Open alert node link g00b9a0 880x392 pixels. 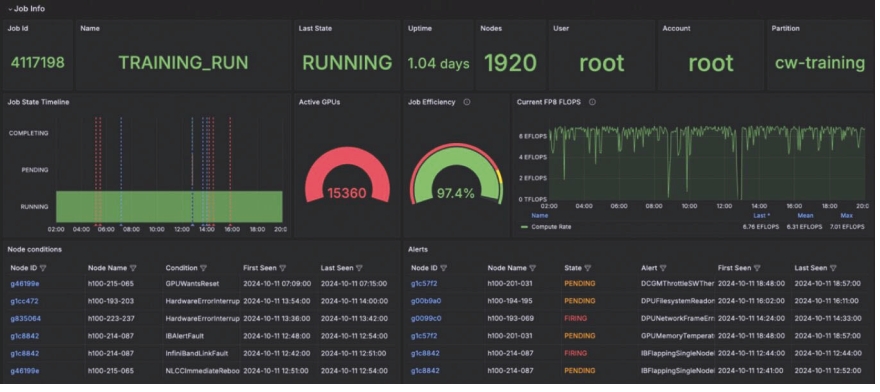click(426, 301)
